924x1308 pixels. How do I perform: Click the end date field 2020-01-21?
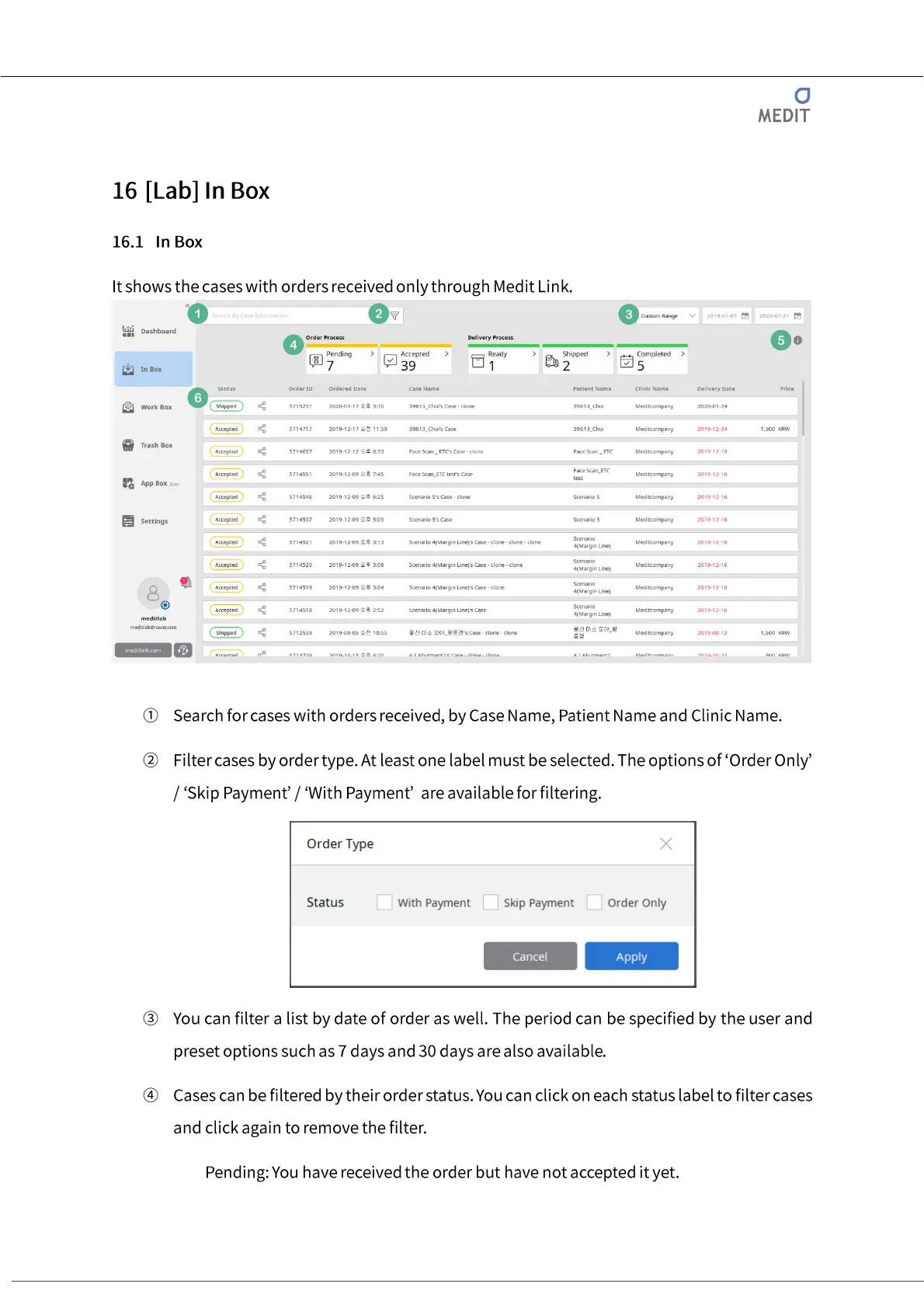[780, 316]
